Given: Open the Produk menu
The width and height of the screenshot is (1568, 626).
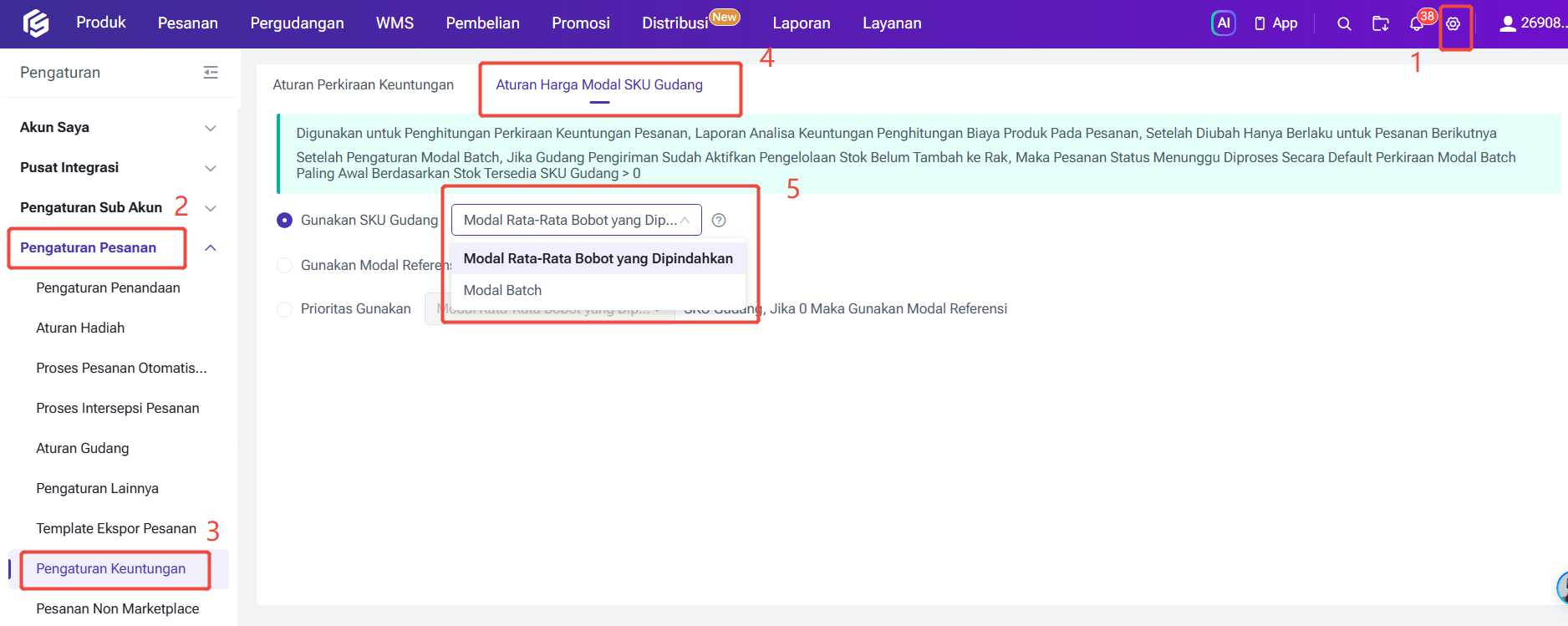Looking at the screenshot, I should pos(101,23).
